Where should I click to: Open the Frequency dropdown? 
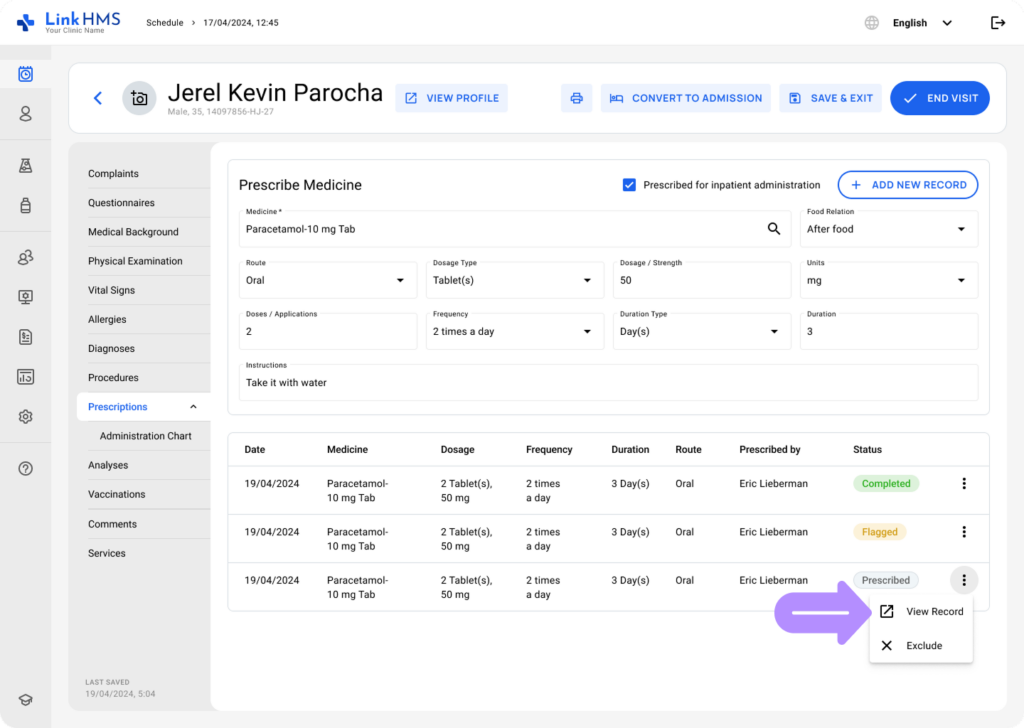point(515,332)
